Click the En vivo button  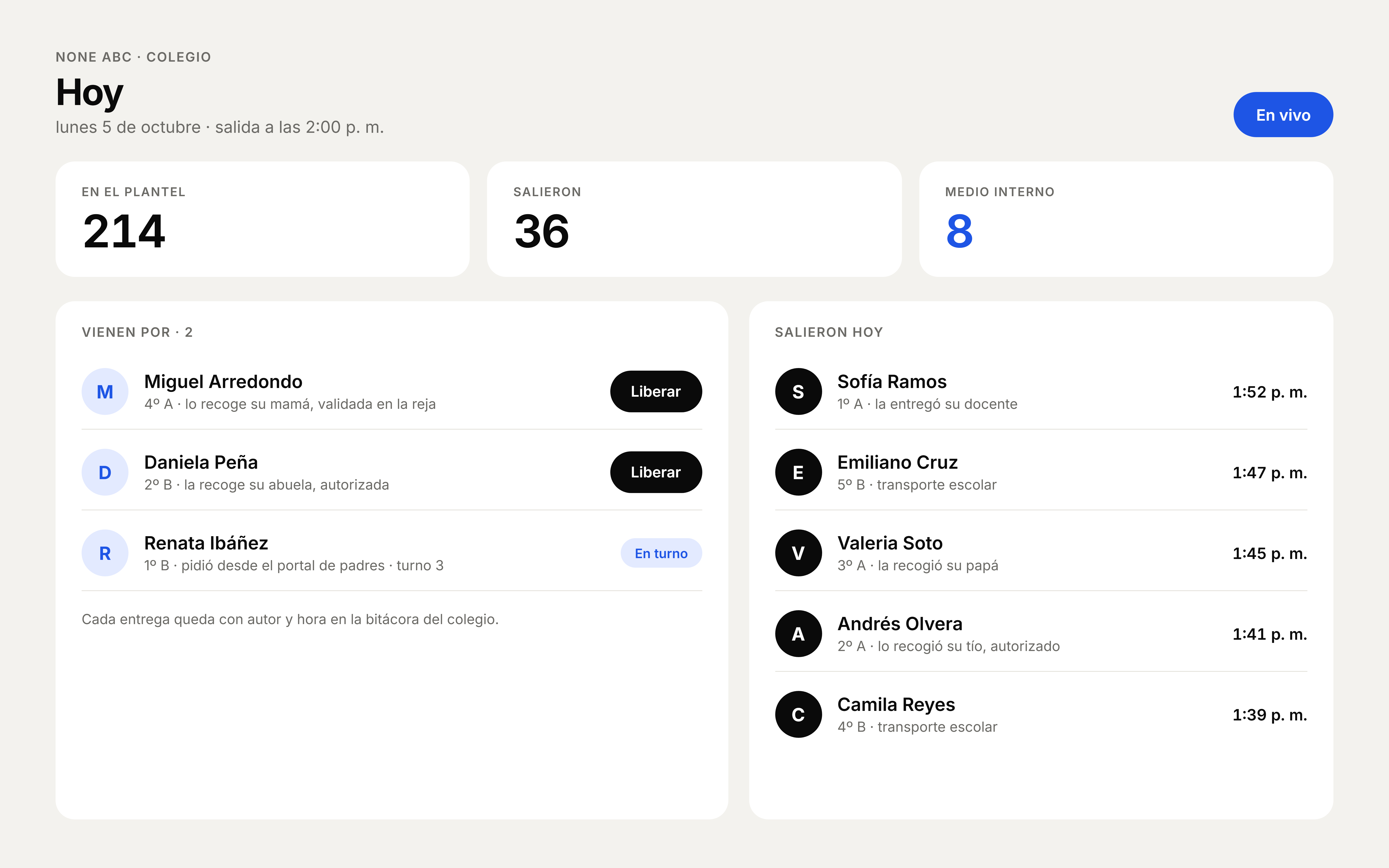pyautogui.click(x=1283, y=115)
